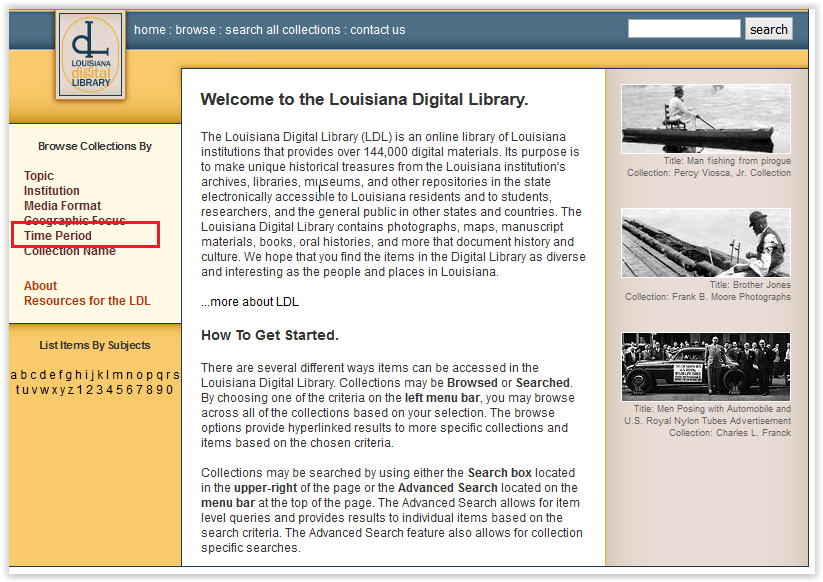Open the browse menu link

click(x=195, y=30)
